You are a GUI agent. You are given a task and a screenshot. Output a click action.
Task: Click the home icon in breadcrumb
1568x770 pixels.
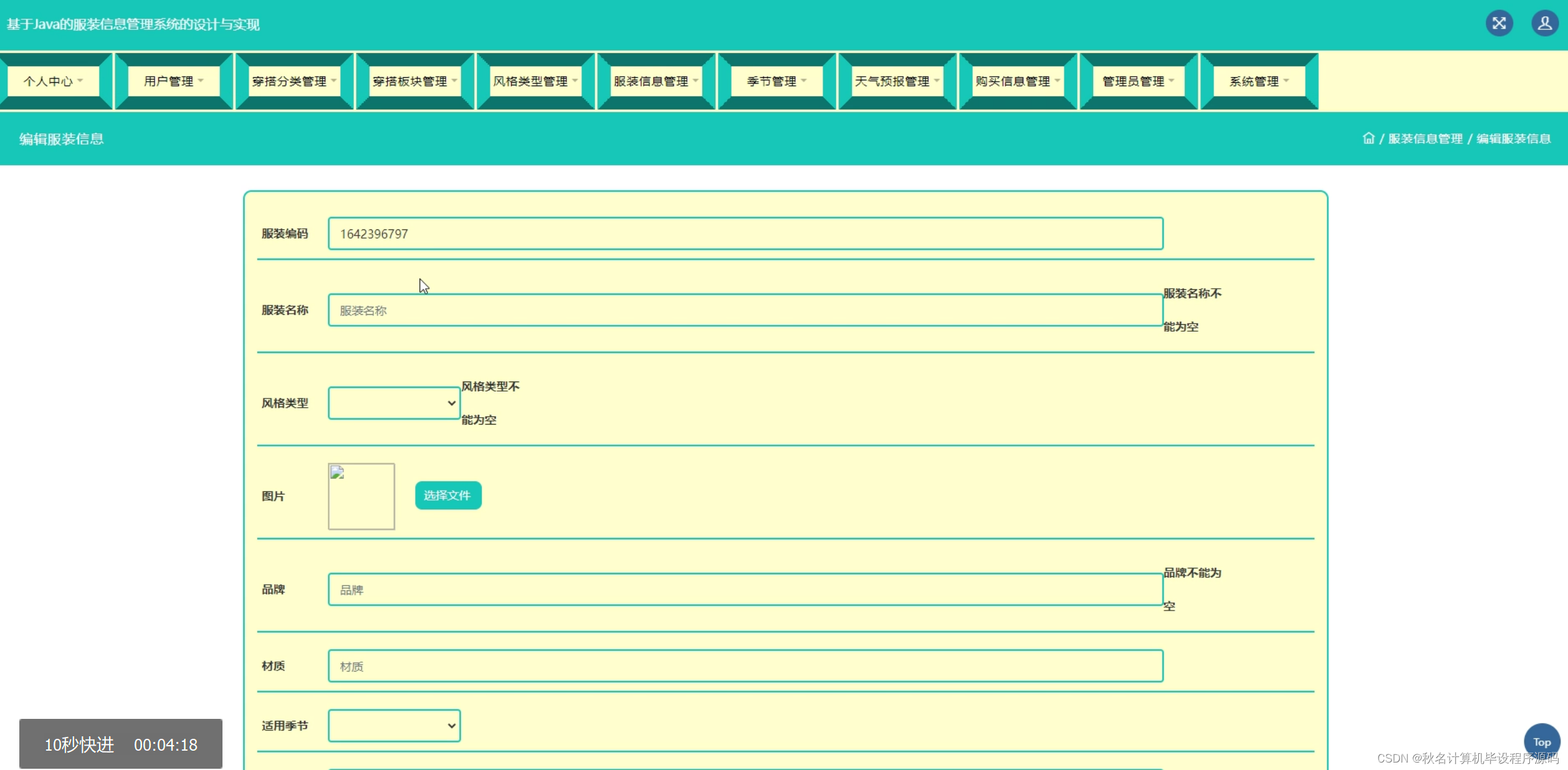1368,138
